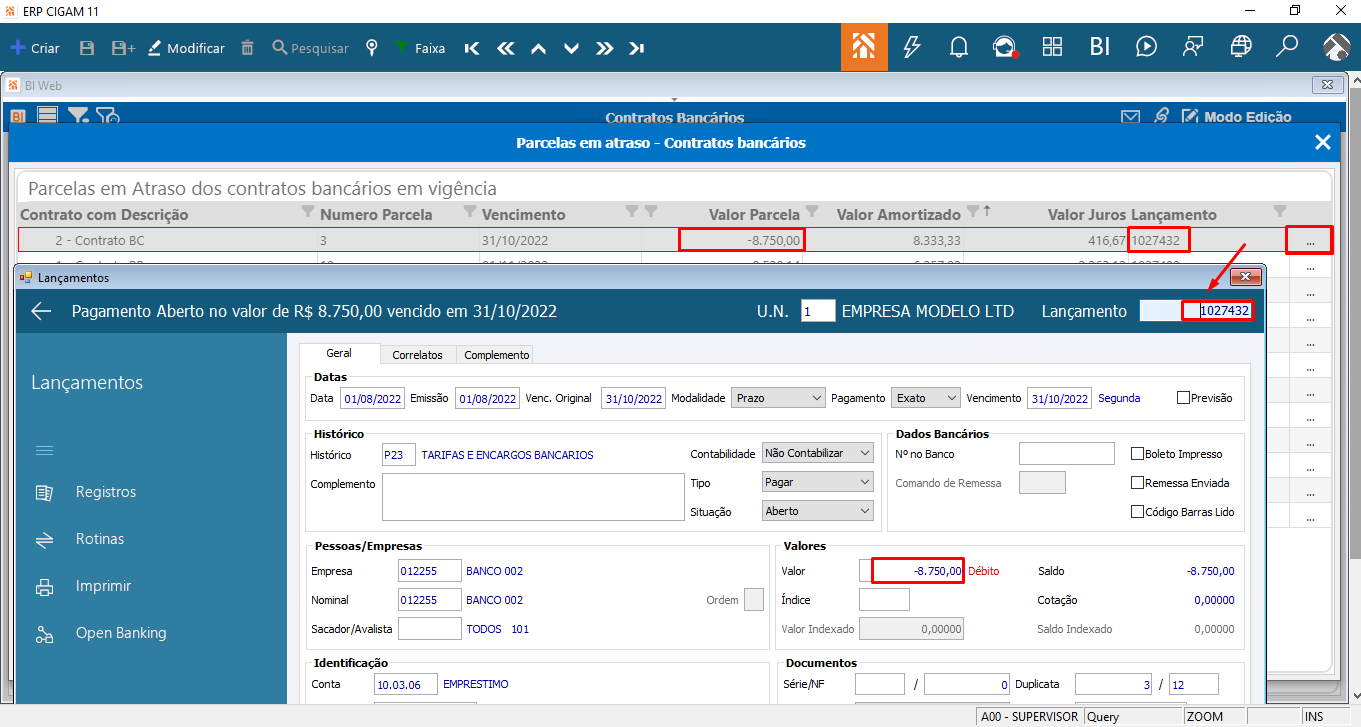Image resolution: width=1361 pixels, height=727 pixels.
Task: Check the Boleto Impresso checkbox
Action: [x=1137, y=453]
